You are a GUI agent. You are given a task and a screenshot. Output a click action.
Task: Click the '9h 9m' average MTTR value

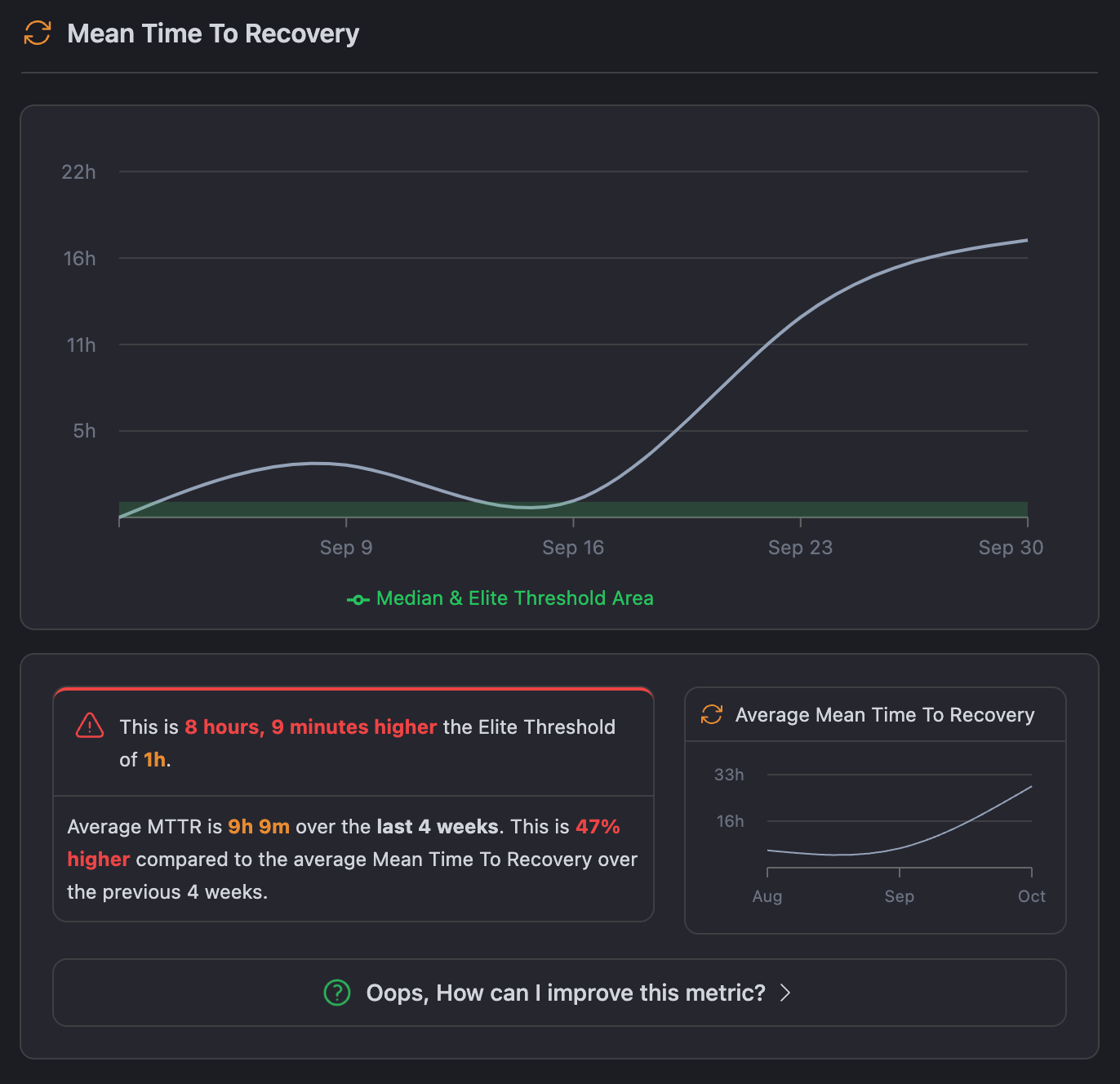click(259, 827)
